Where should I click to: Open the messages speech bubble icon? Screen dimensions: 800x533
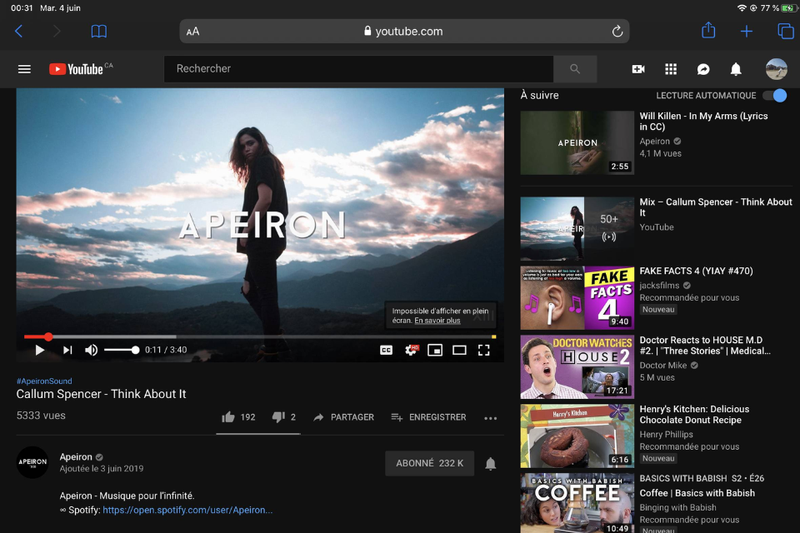703,69
